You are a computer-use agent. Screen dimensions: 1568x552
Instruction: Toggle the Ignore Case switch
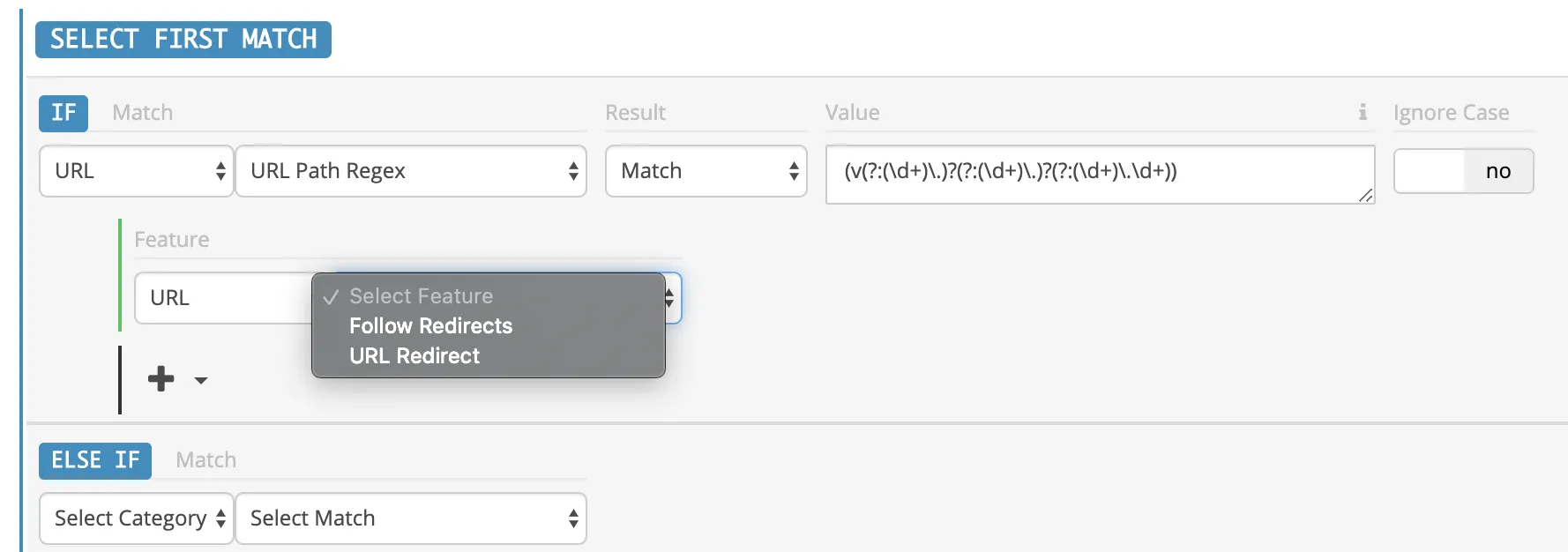click(x=1463, y=171)
